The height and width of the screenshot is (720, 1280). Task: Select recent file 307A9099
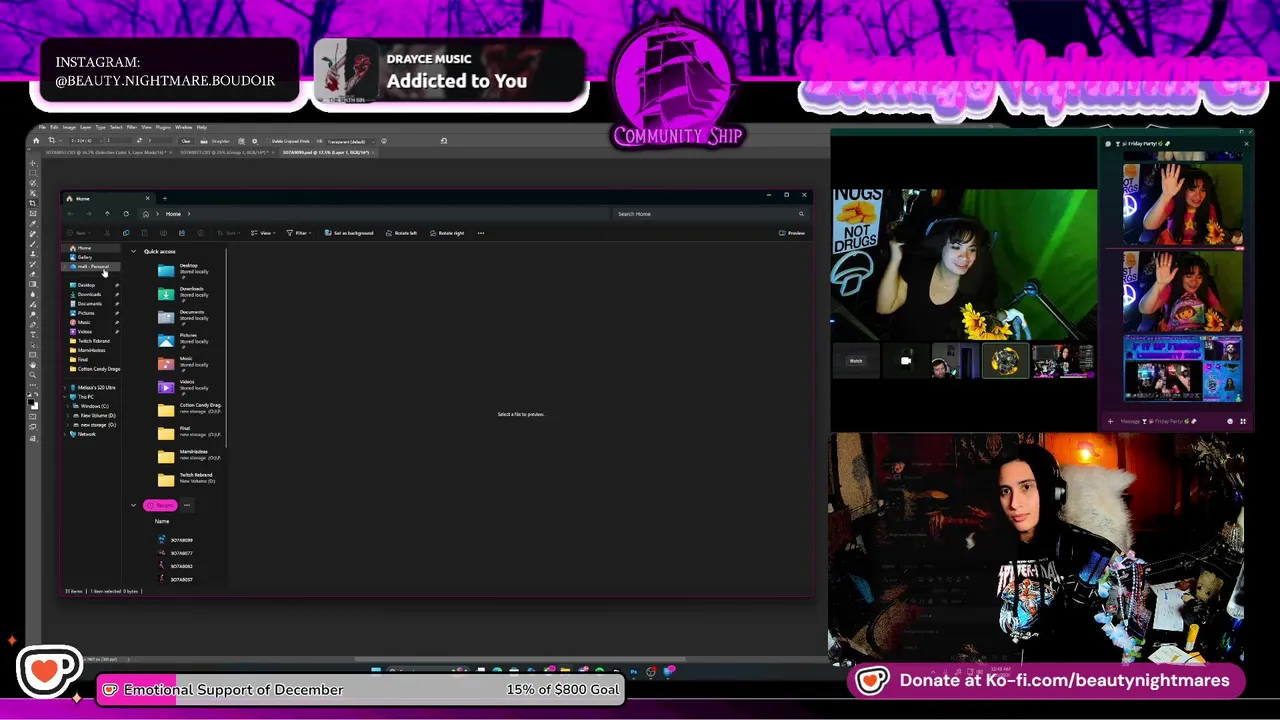click(176, 540)
